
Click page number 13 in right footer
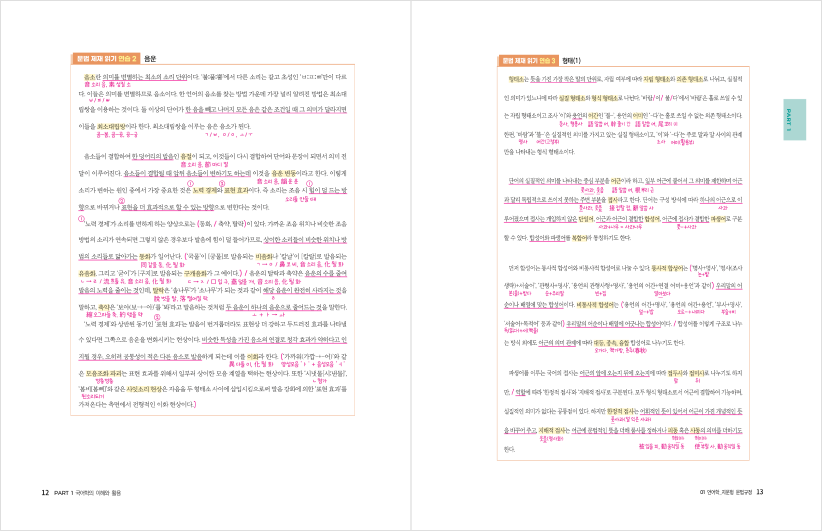tap(760, 491)
